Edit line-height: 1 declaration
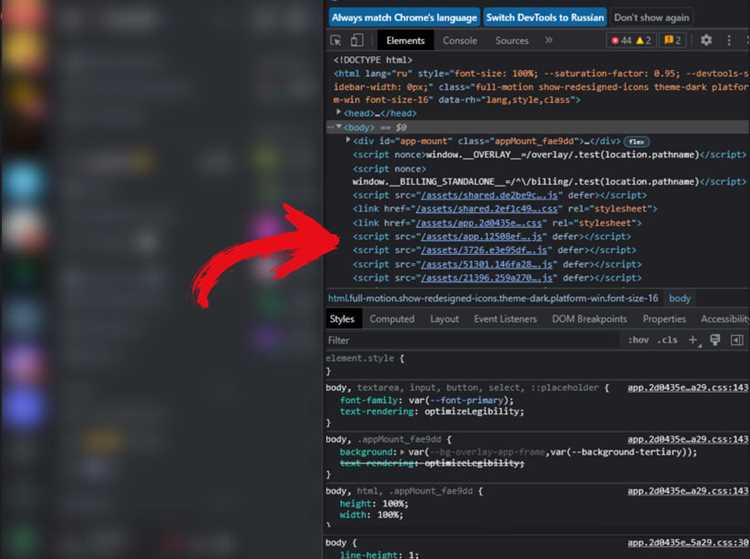750x559 pixels. [x=379, y=555]
